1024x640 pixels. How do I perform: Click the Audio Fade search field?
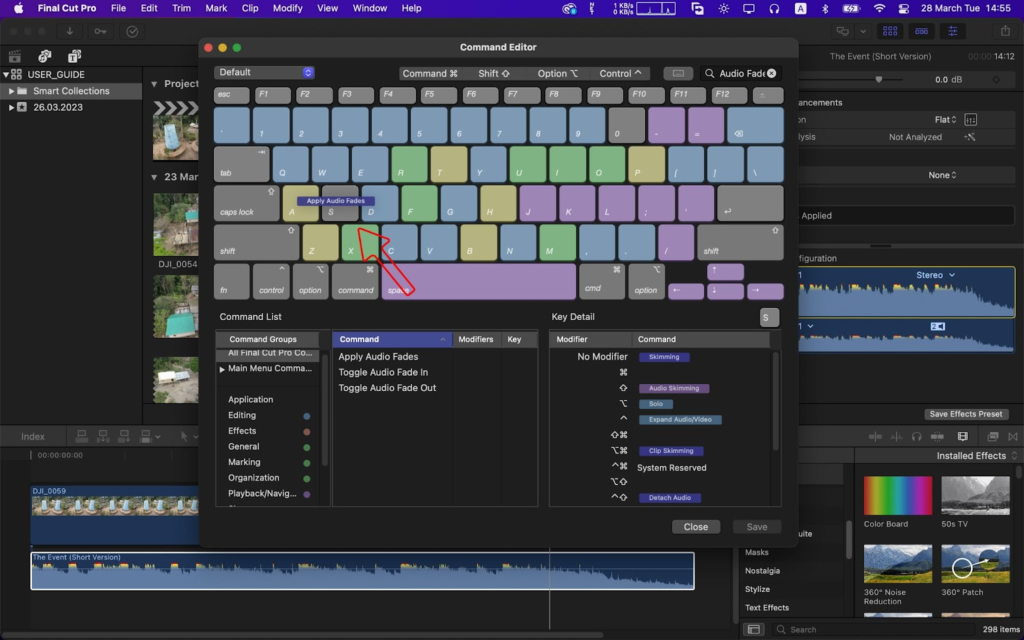click(x=742, y=73)
